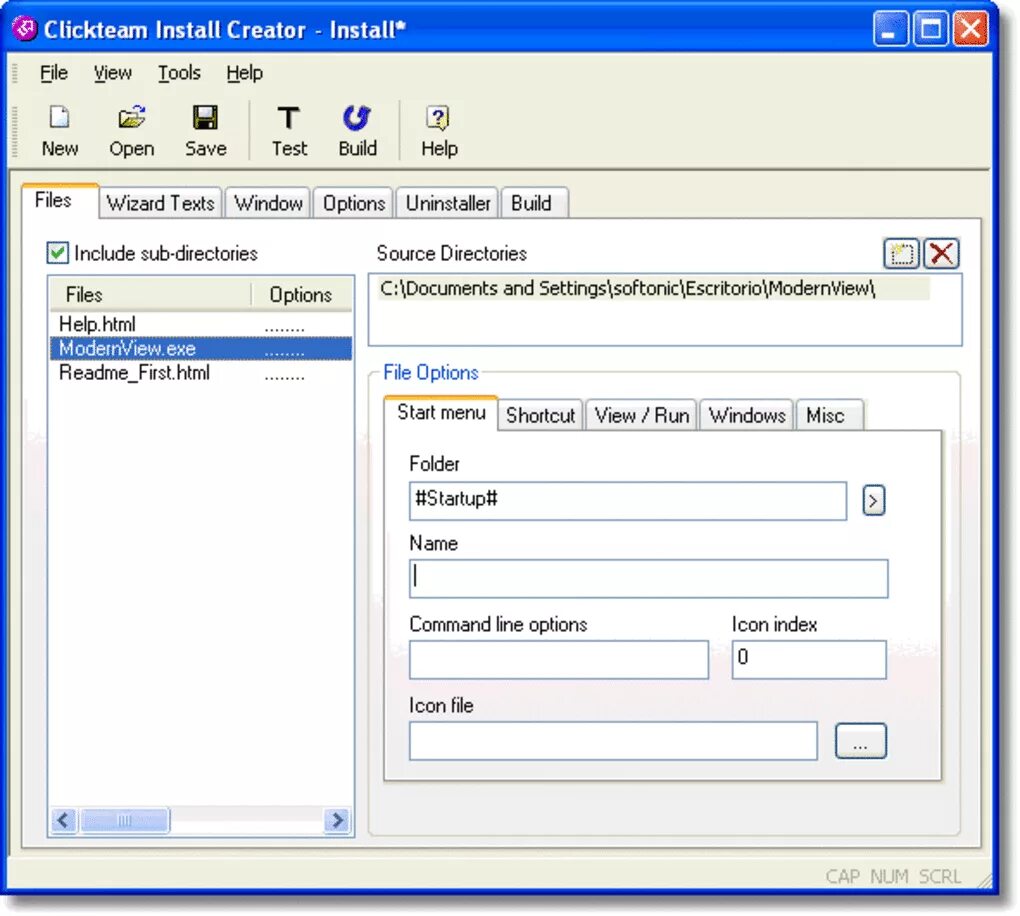Select the Start menu file options tab
Image resolution: width=1020 pixels, height=916 pixels.
click(441, 412)
